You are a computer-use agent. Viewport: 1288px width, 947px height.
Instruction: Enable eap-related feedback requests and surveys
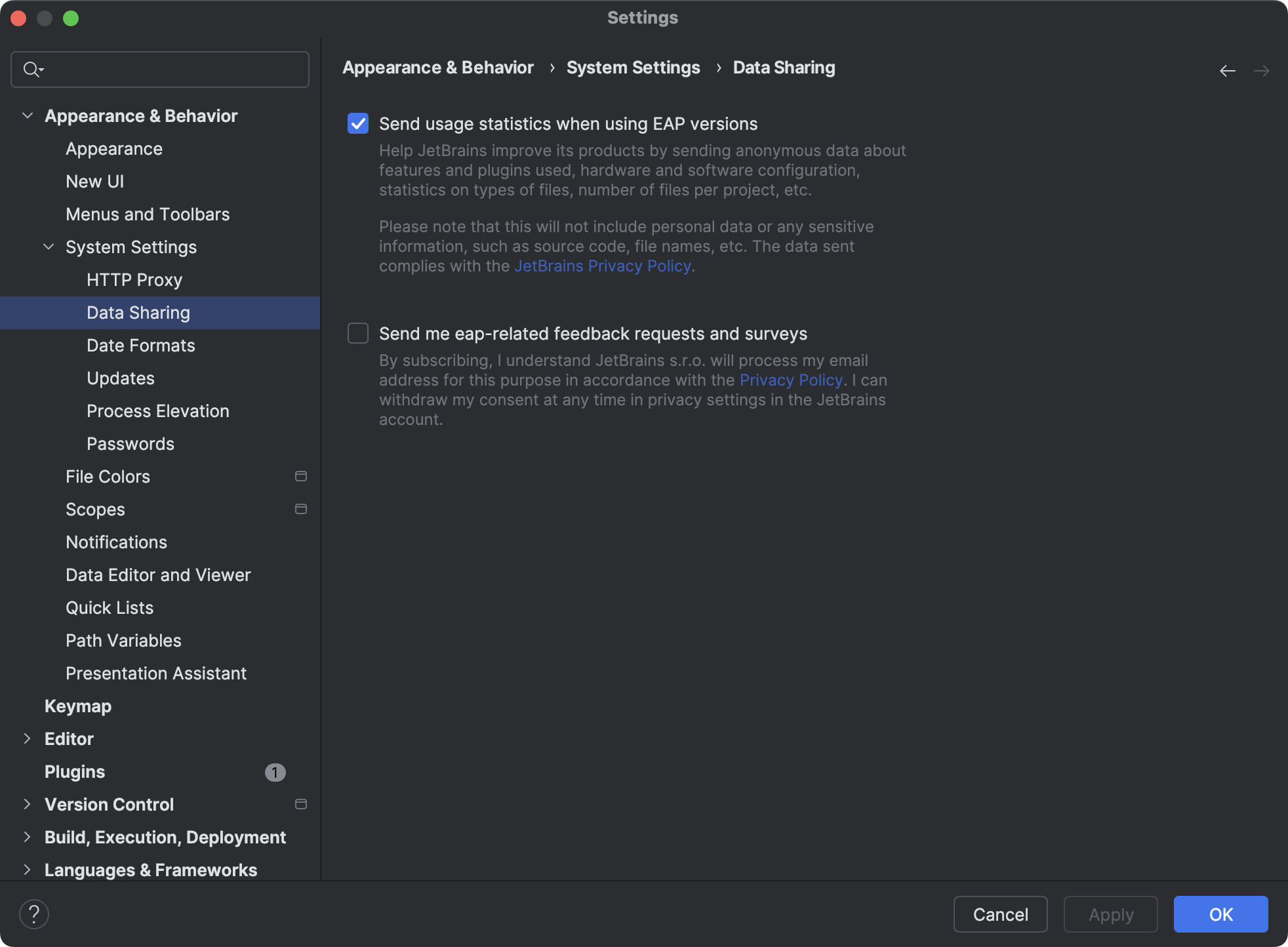[x=357, y=333]
